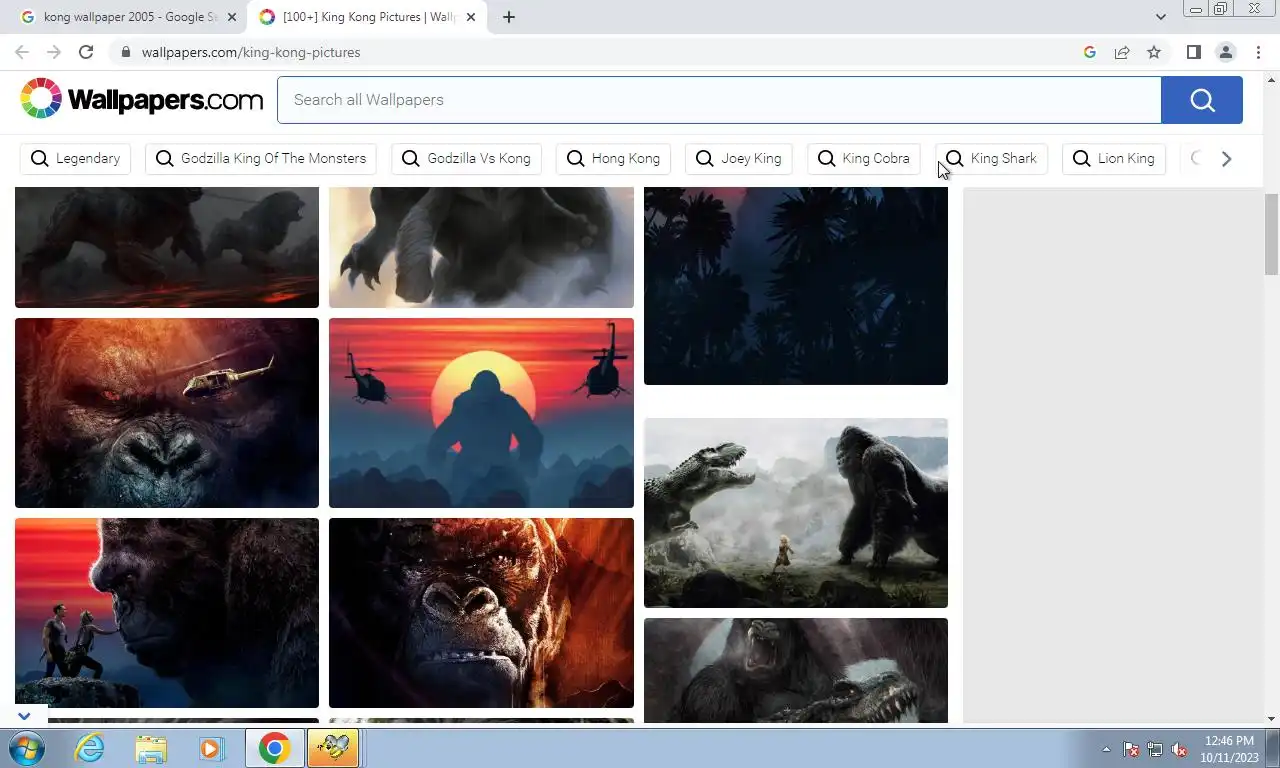
Task: Open the Kong face with helicopter wallpaper
Action: tap(167, 413)
